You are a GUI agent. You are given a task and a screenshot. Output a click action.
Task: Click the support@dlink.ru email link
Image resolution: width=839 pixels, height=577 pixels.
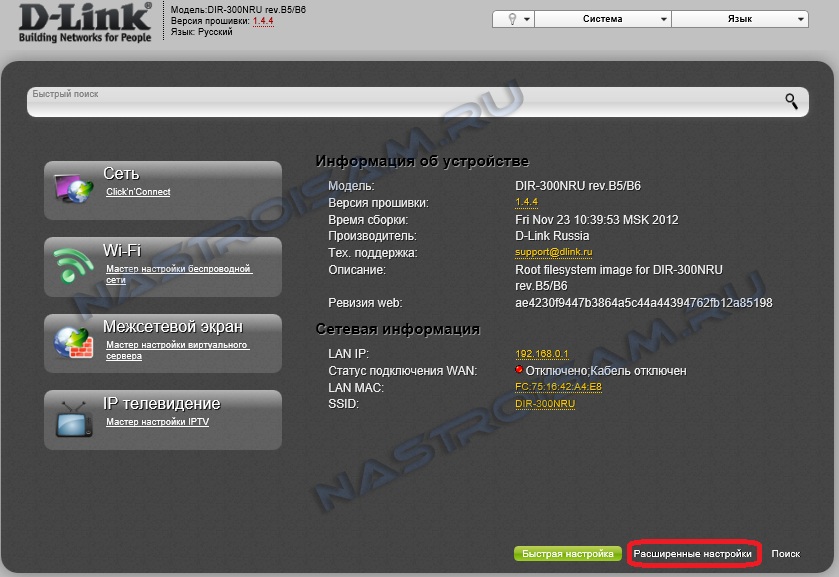tap(553, 252)
